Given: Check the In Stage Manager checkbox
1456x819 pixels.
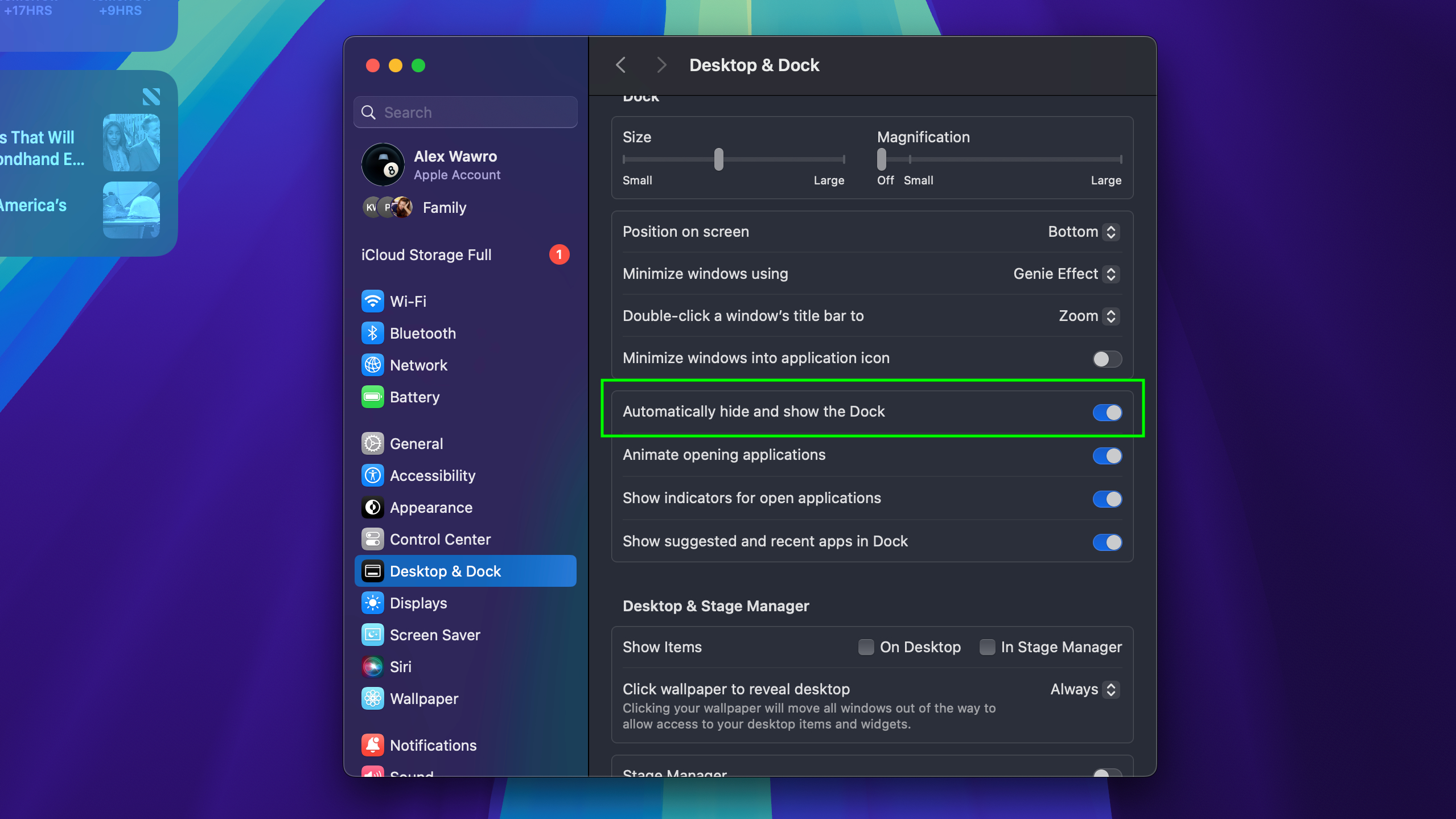Looking at the screenshot, I should [x=987, y=647].
